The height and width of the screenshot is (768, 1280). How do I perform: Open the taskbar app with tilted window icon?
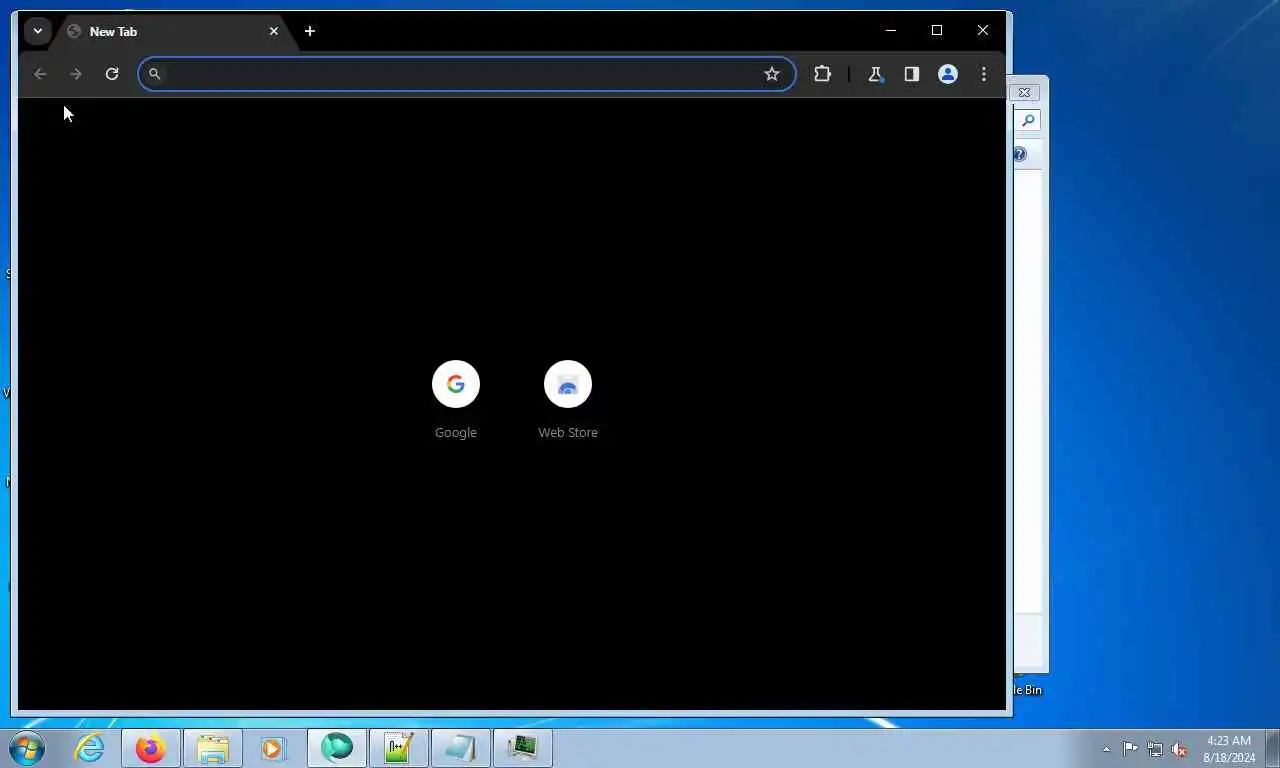461,748
